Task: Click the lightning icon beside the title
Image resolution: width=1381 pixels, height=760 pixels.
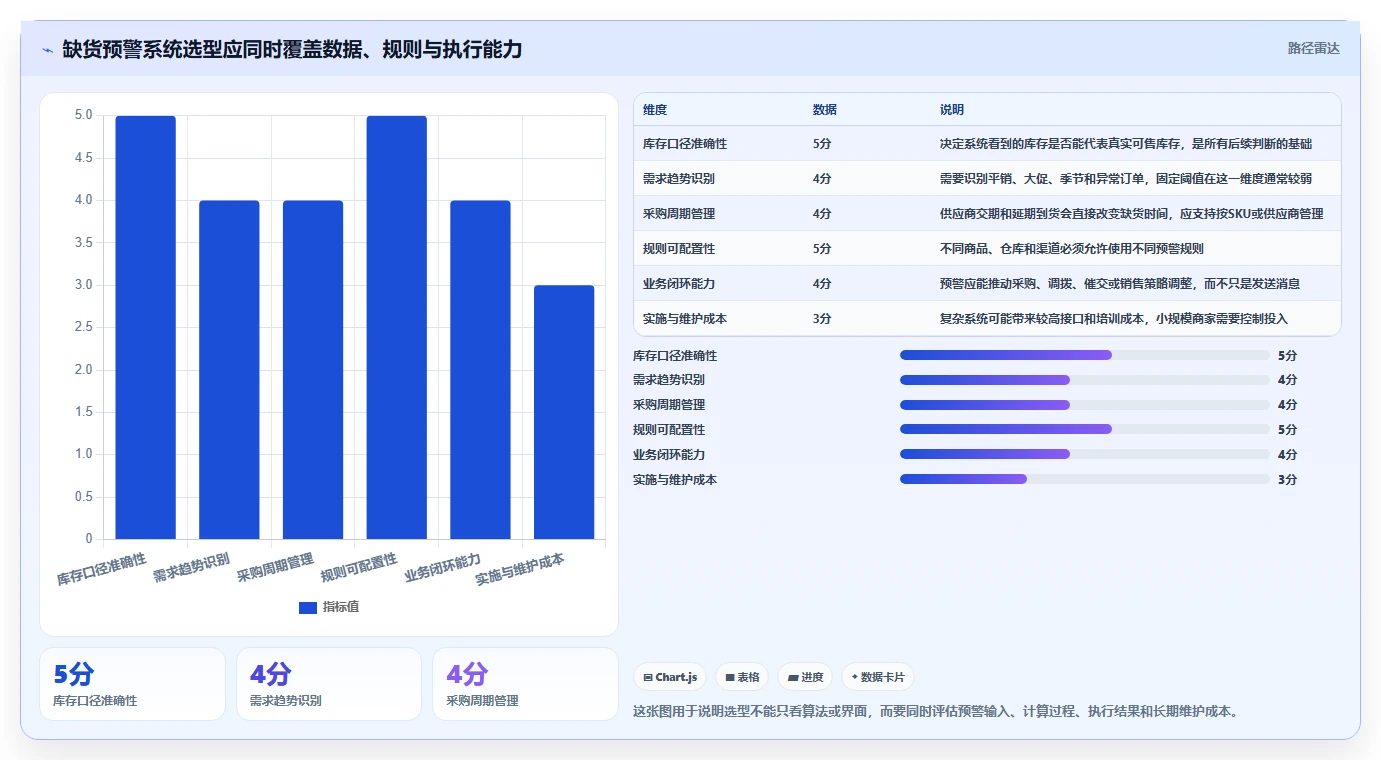Action: tap(47, 49)
